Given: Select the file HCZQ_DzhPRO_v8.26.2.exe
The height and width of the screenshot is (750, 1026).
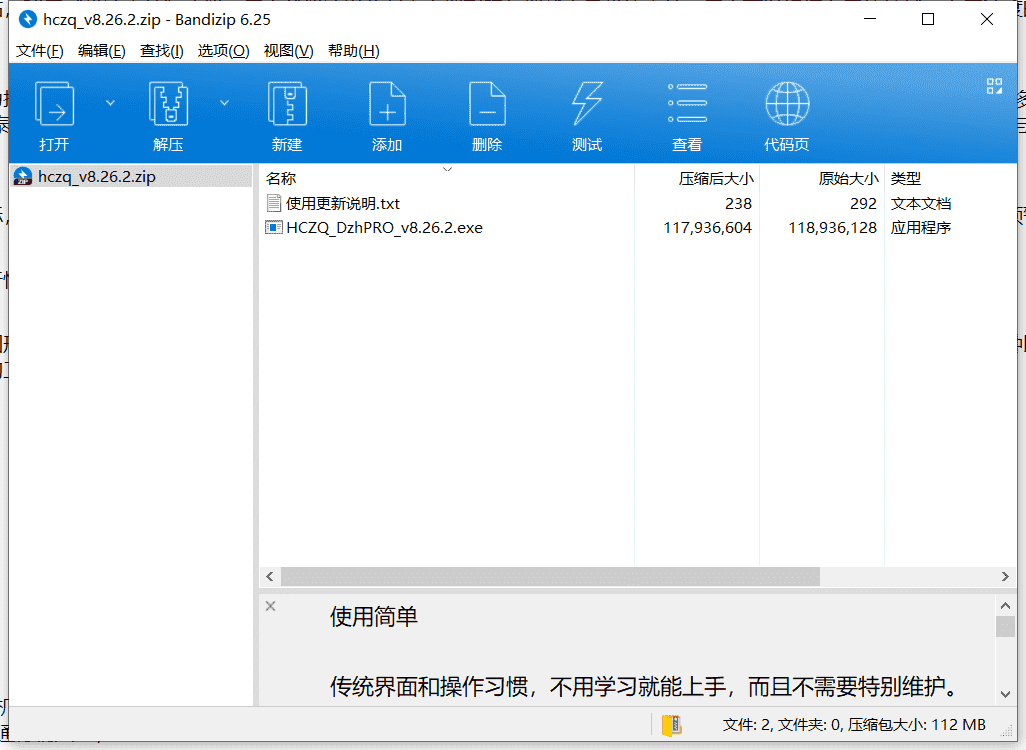Looking at the screenshot, I should [384, 228].
